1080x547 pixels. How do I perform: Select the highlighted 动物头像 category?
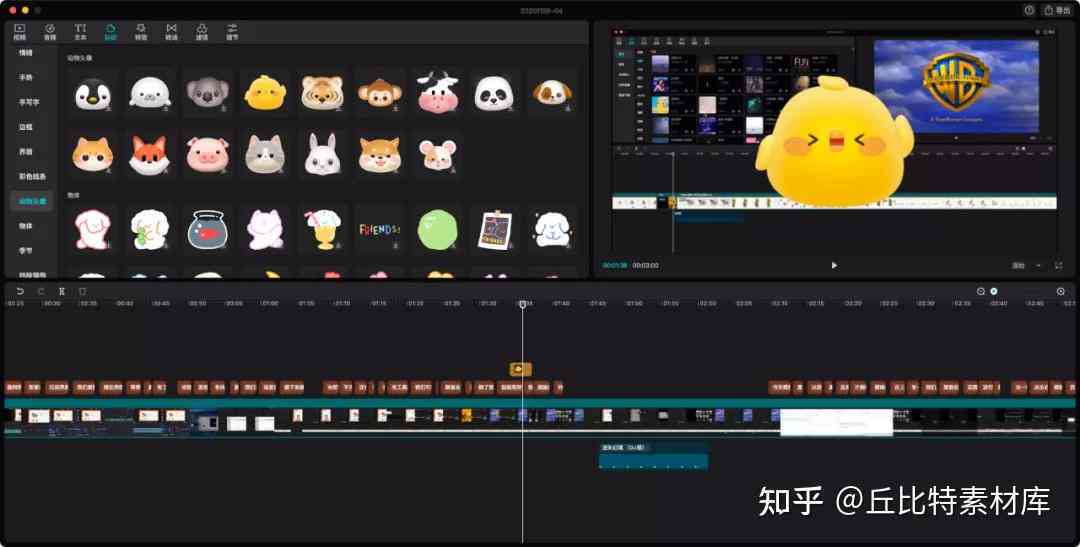32,201
